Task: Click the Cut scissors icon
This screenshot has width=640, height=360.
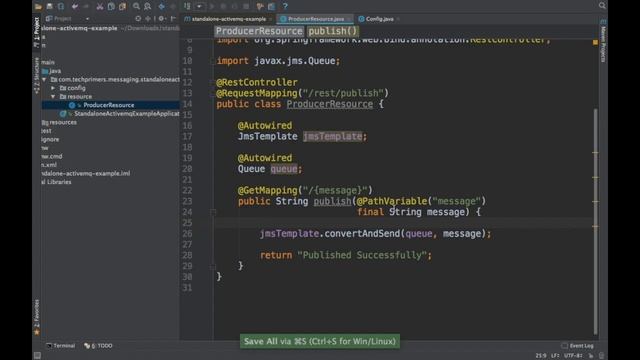Action: pos(100,6)
